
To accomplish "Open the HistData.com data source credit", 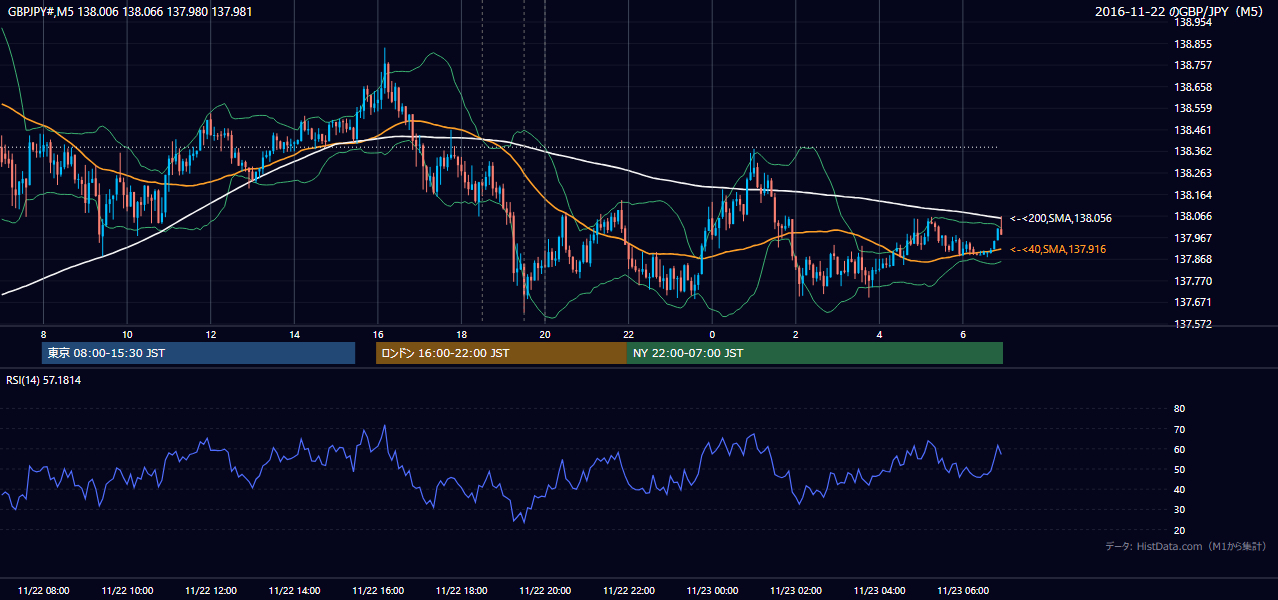I will pyautogui.click(x=1186, y=546).
